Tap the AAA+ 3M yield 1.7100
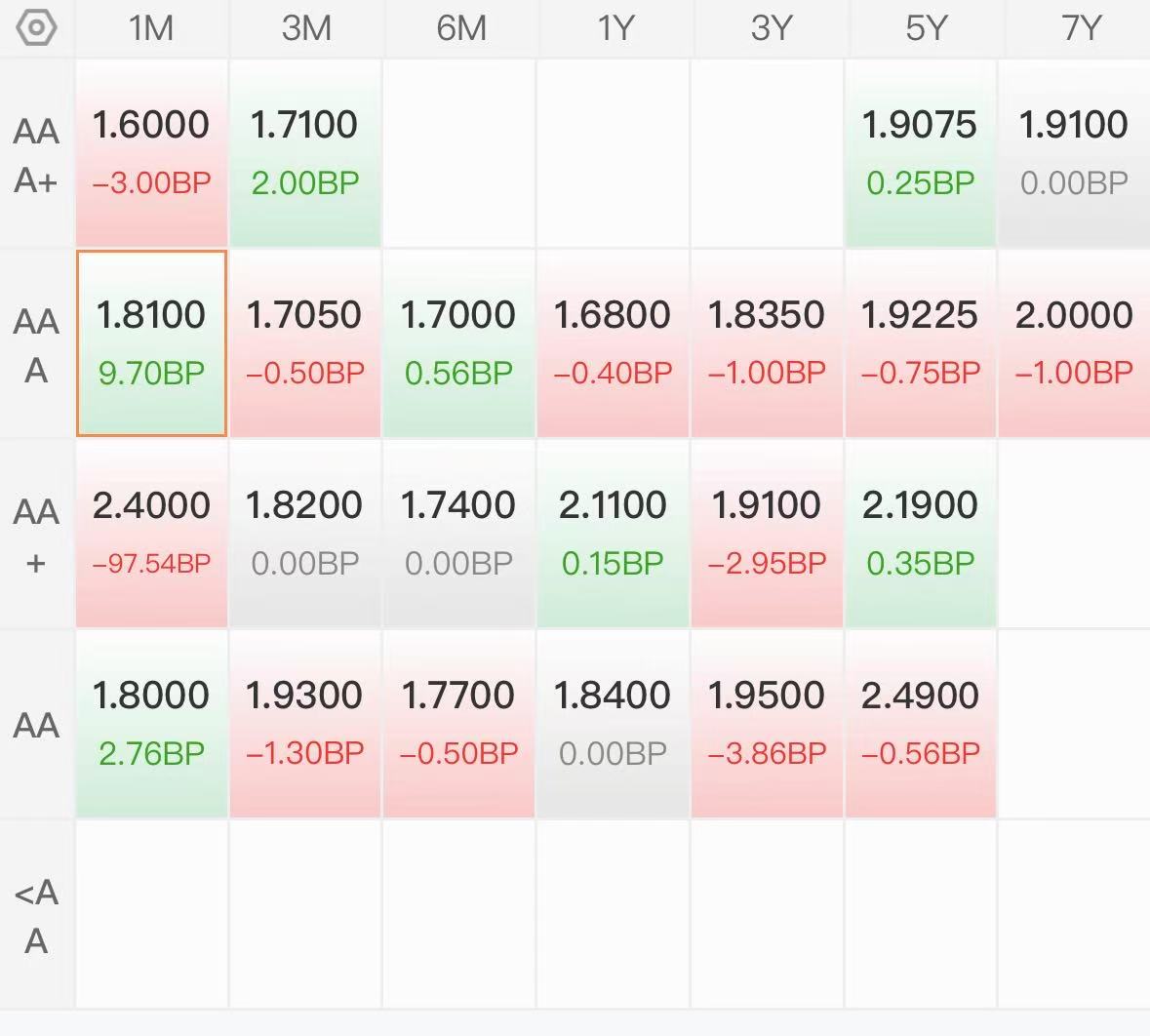Screen dimensions: 1150x1036 (303, 124)
